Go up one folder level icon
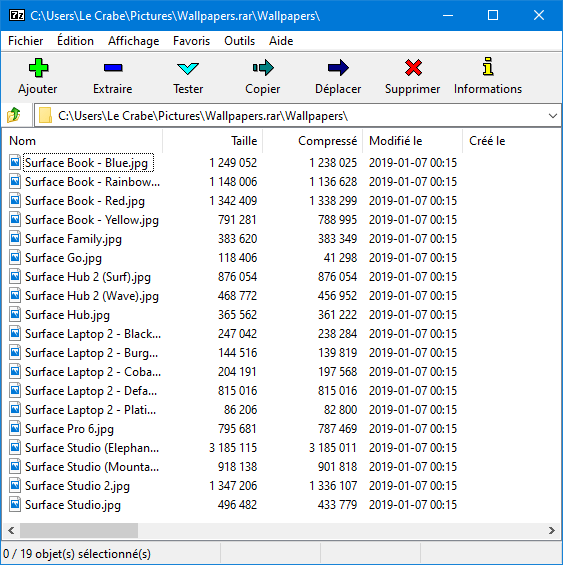 [14, 115]
